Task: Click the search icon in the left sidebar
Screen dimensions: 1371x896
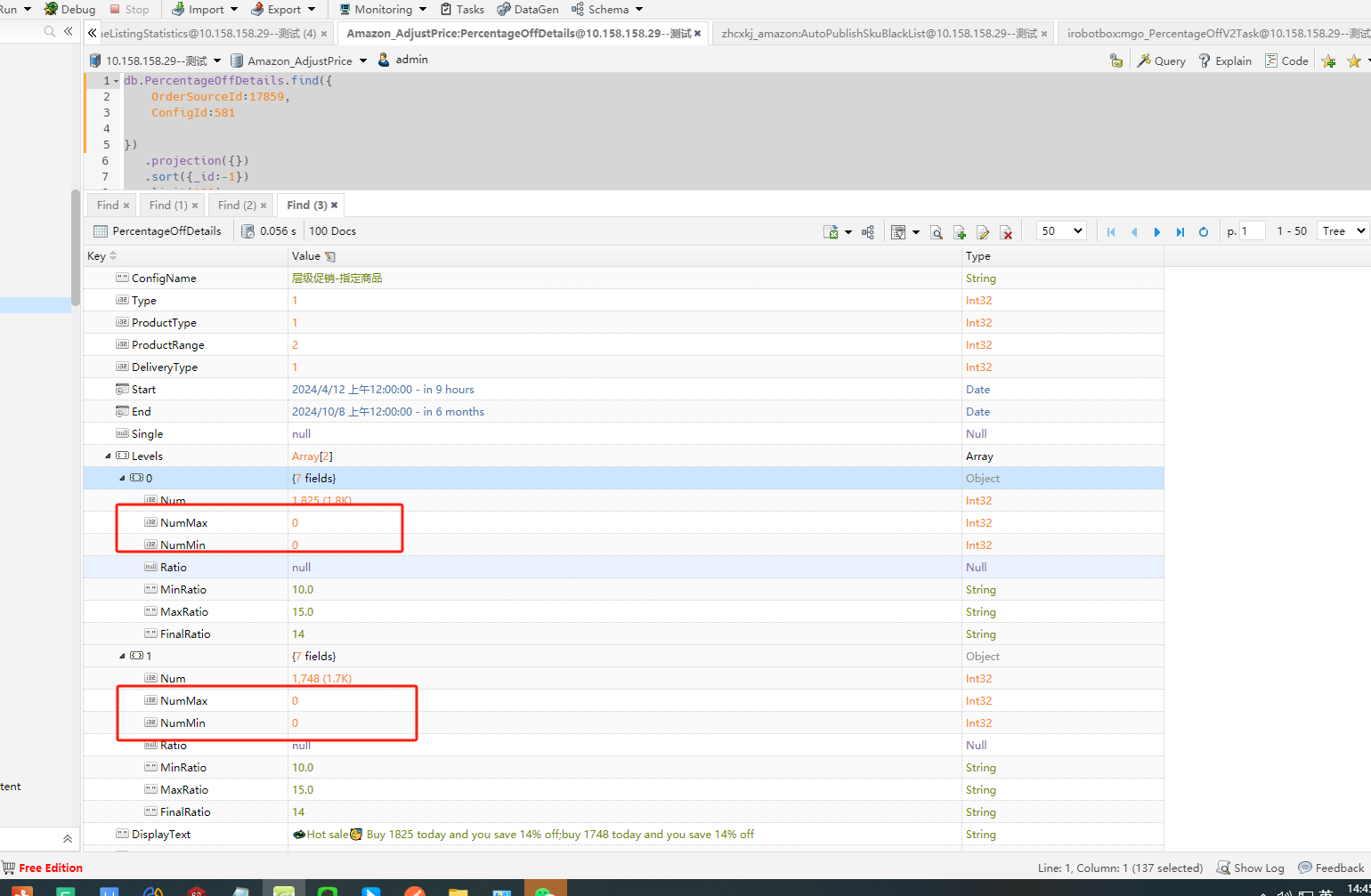Action: (x=50, y=31)
